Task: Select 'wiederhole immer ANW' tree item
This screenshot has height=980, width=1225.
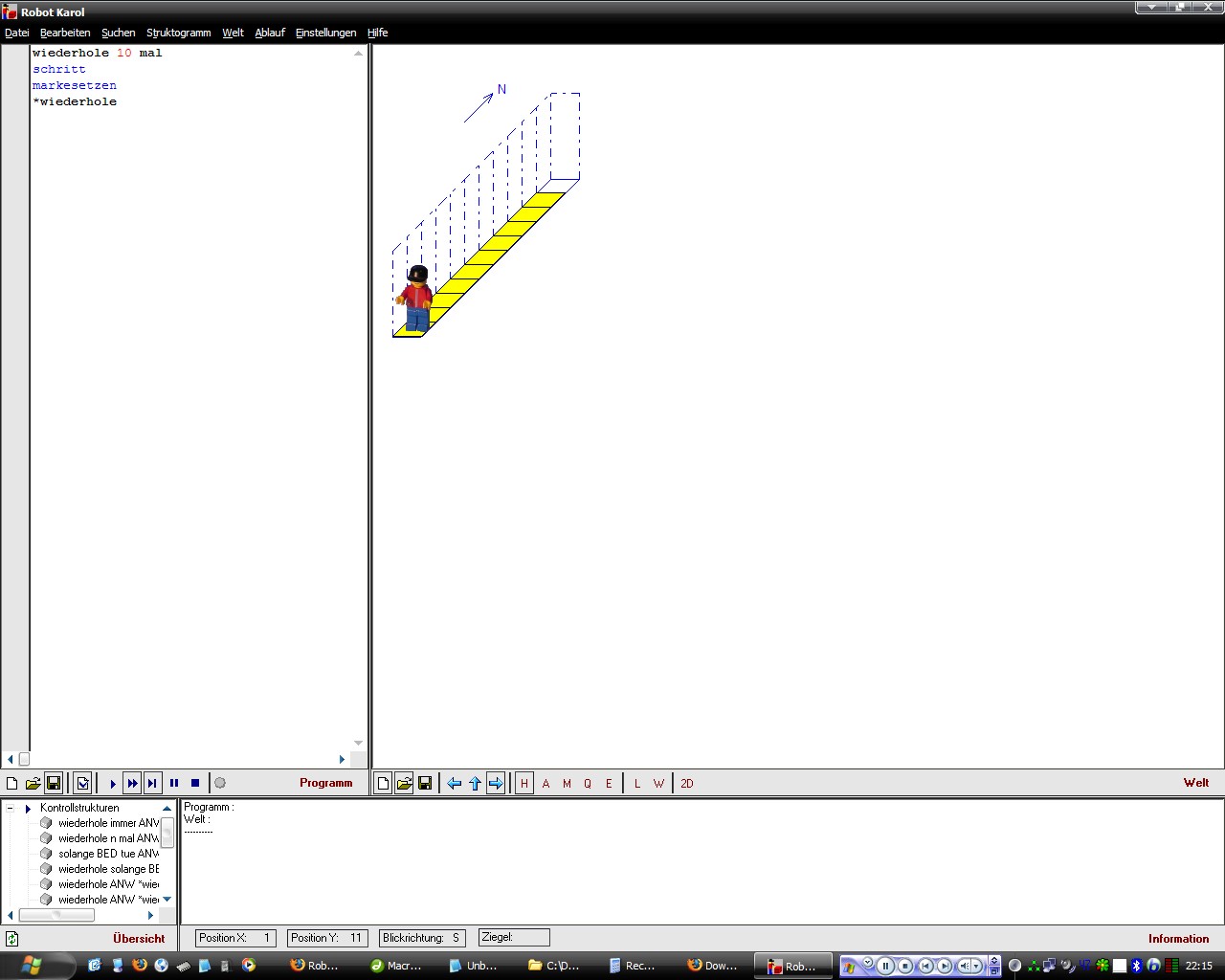Action: 109,823
